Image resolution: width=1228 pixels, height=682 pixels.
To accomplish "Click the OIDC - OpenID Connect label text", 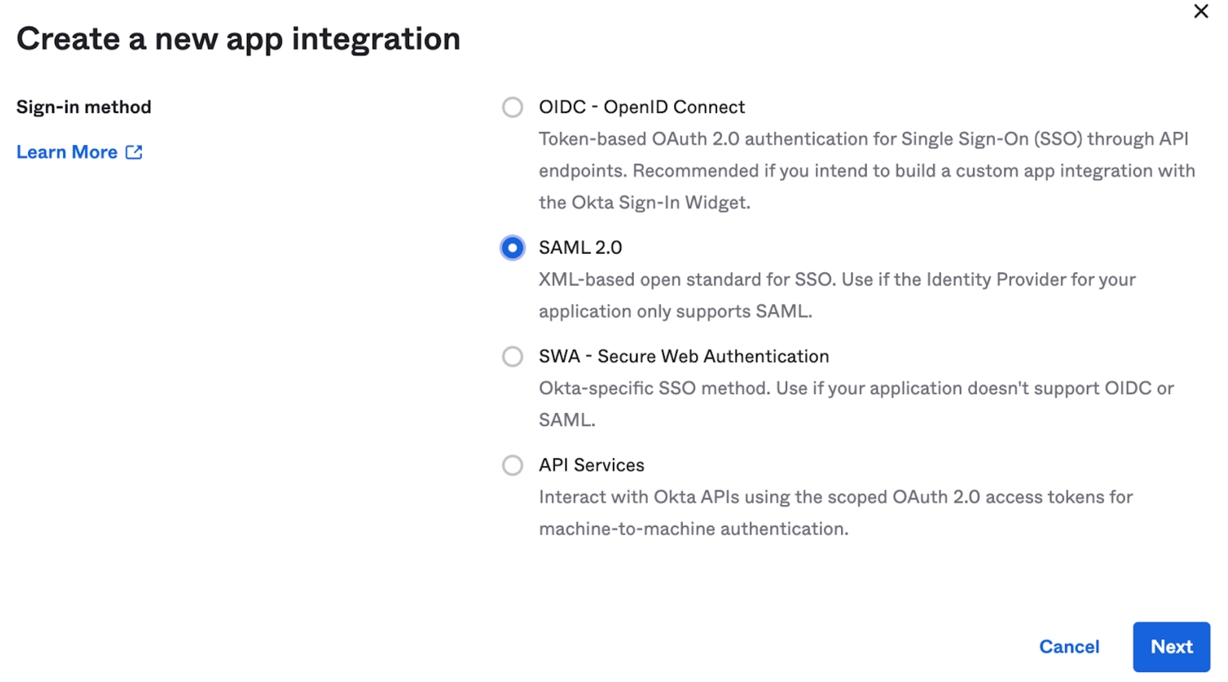I will (x=642, y=107).
